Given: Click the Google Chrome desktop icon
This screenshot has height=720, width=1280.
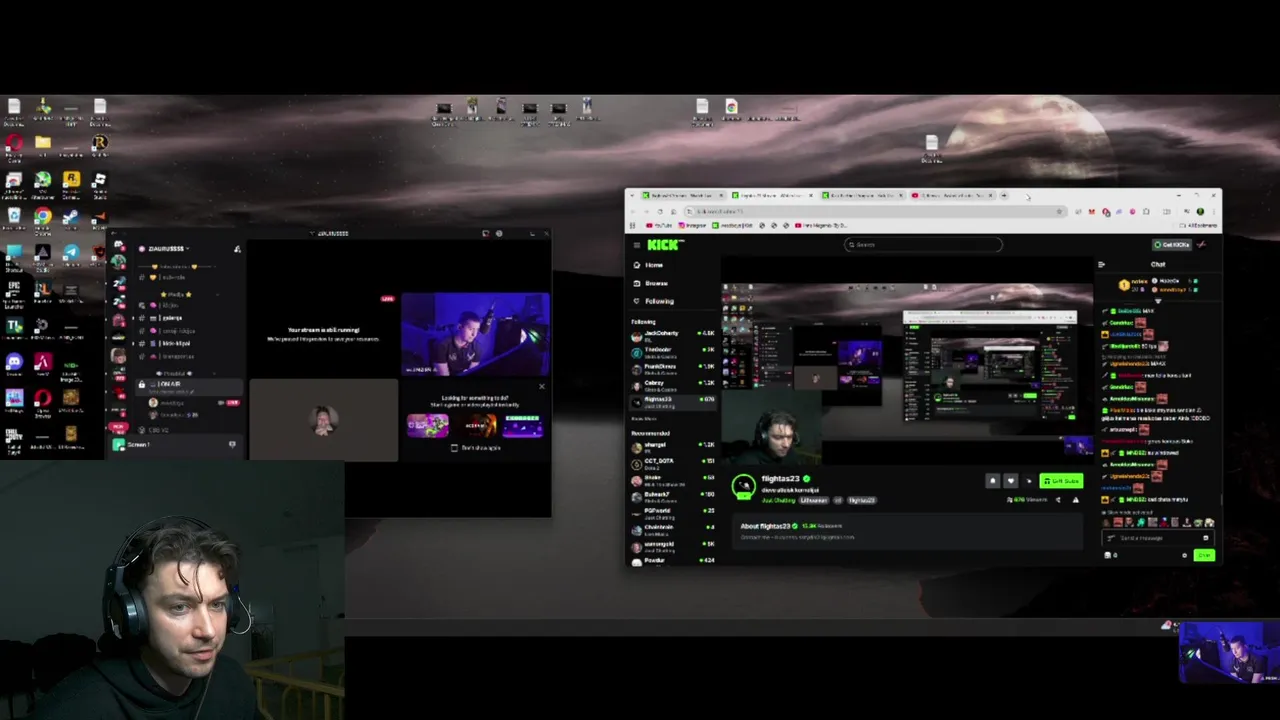Looking at the screenshot, I should tap(43, 216).
